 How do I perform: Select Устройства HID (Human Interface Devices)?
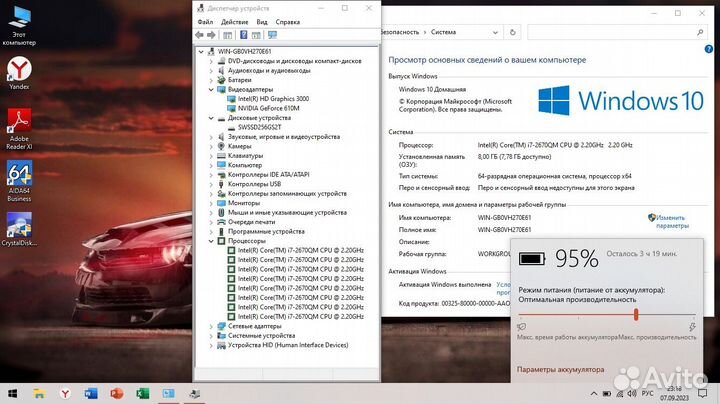288,345
